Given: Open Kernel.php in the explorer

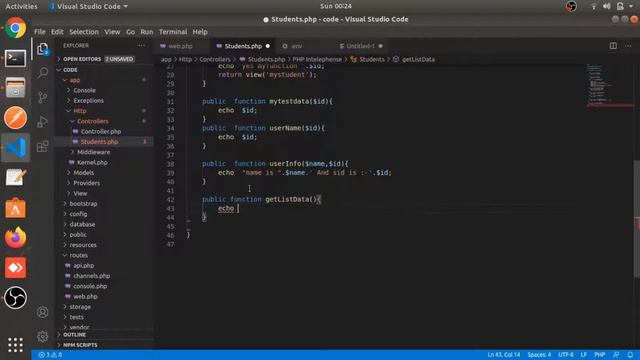Looking at the screenshot, I should tap(104, 162).
